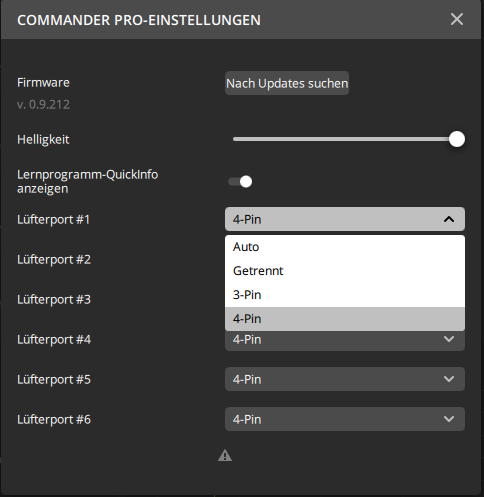Click the Helligkeit slider handle
The image size is (484, 497).
(457, 139)
